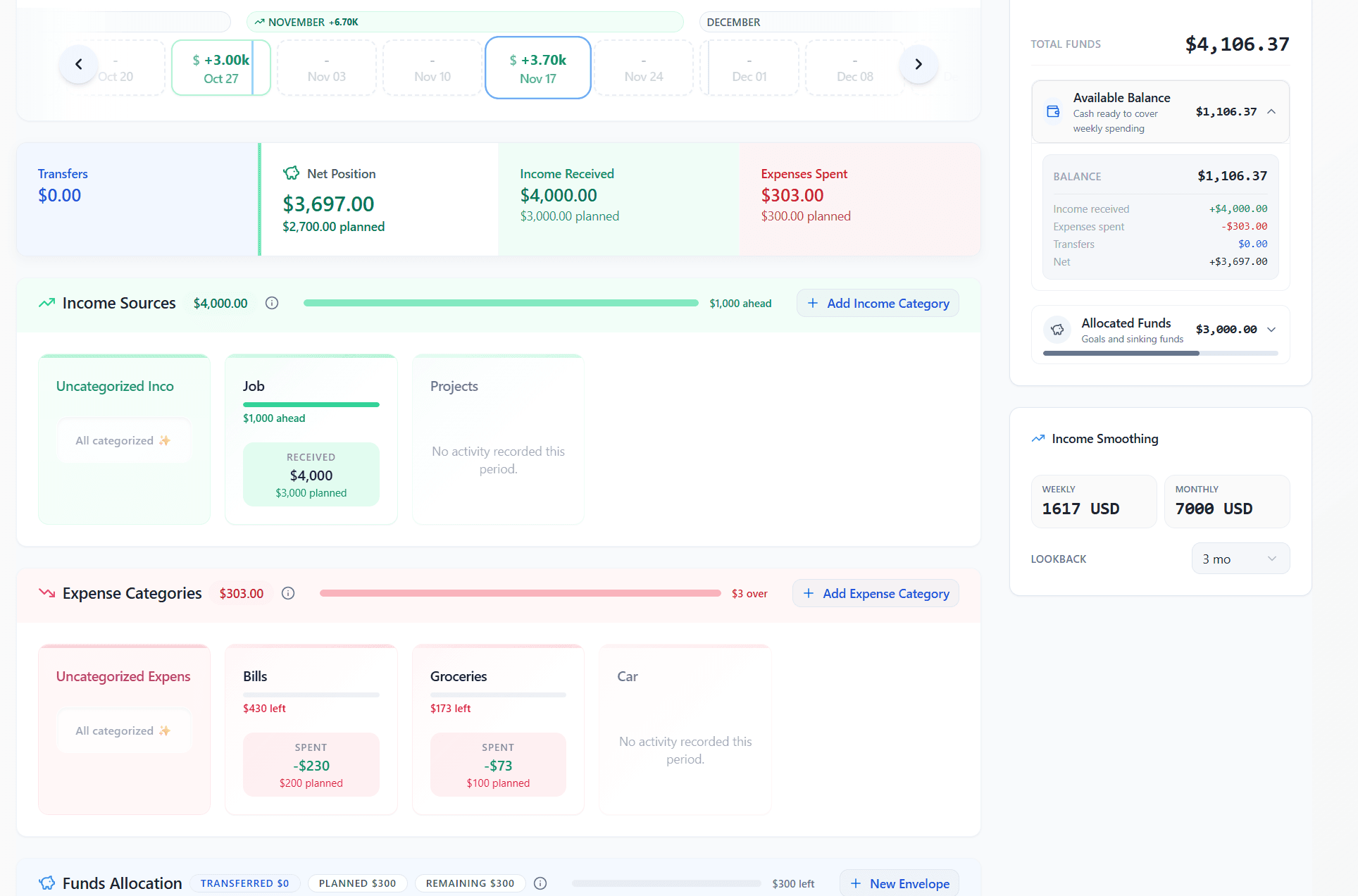Click the Net Position piggy bank icon
Screen dimensions: 1358x896
click(292, 173)
